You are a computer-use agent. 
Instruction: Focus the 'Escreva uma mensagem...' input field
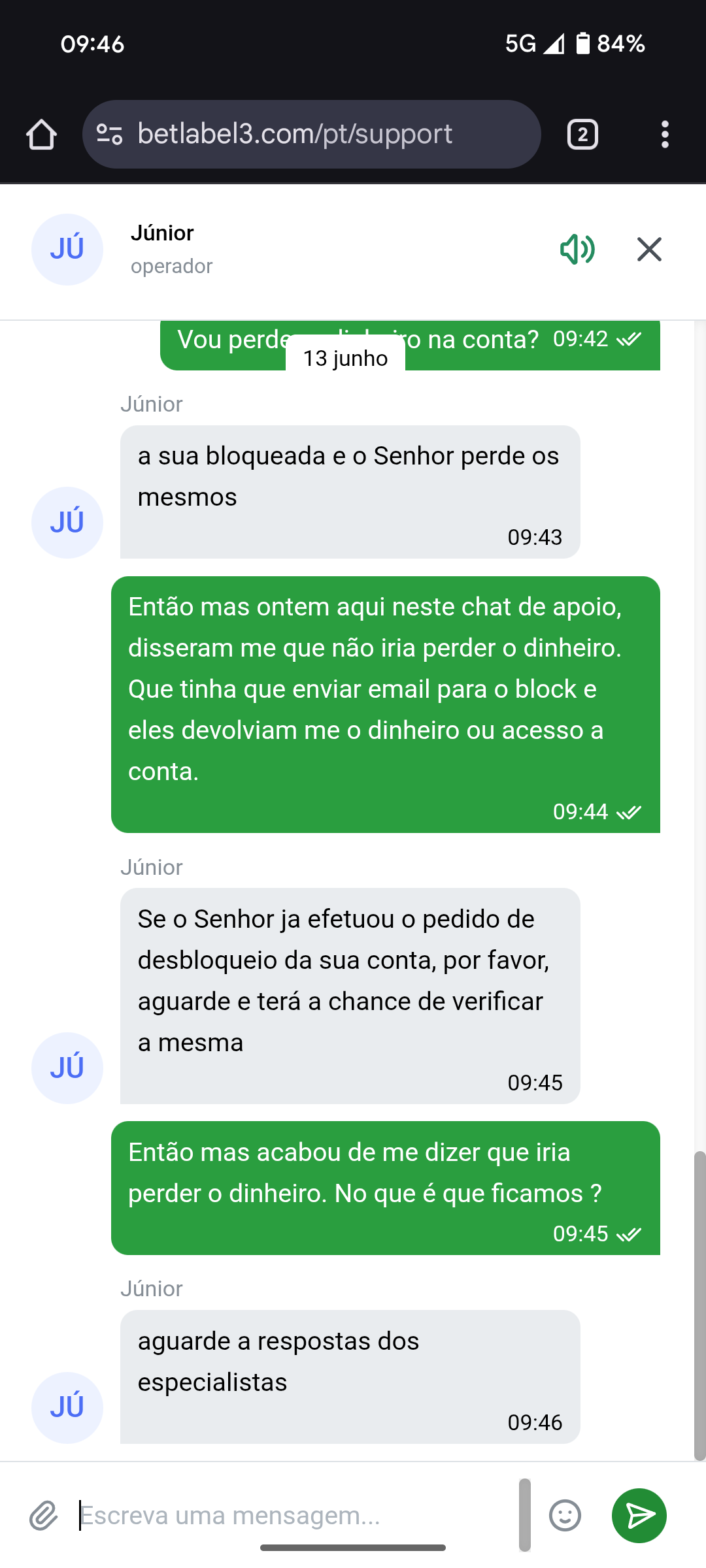(294, 1515)
